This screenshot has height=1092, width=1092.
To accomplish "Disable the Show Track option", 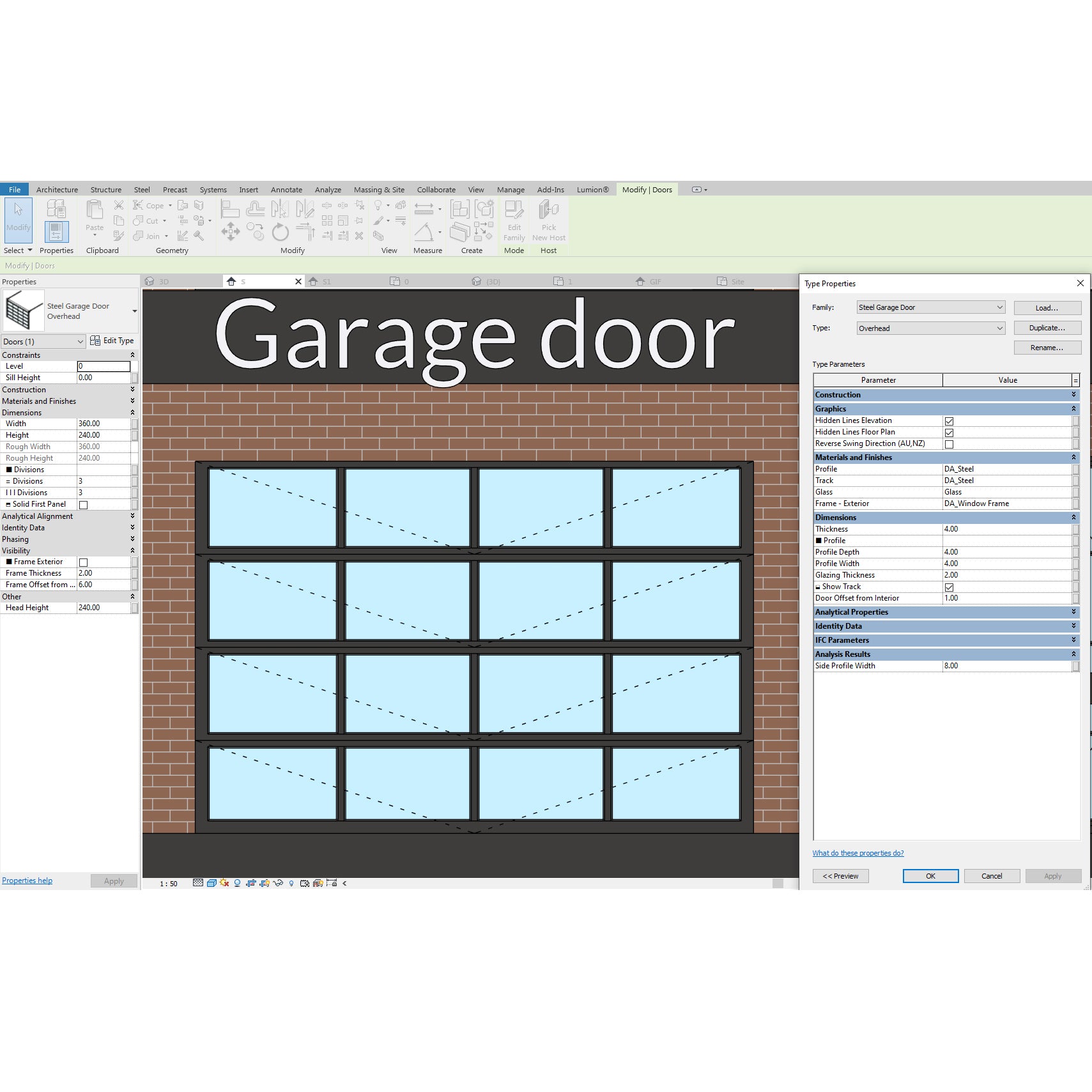I will (x=950, y=587).
